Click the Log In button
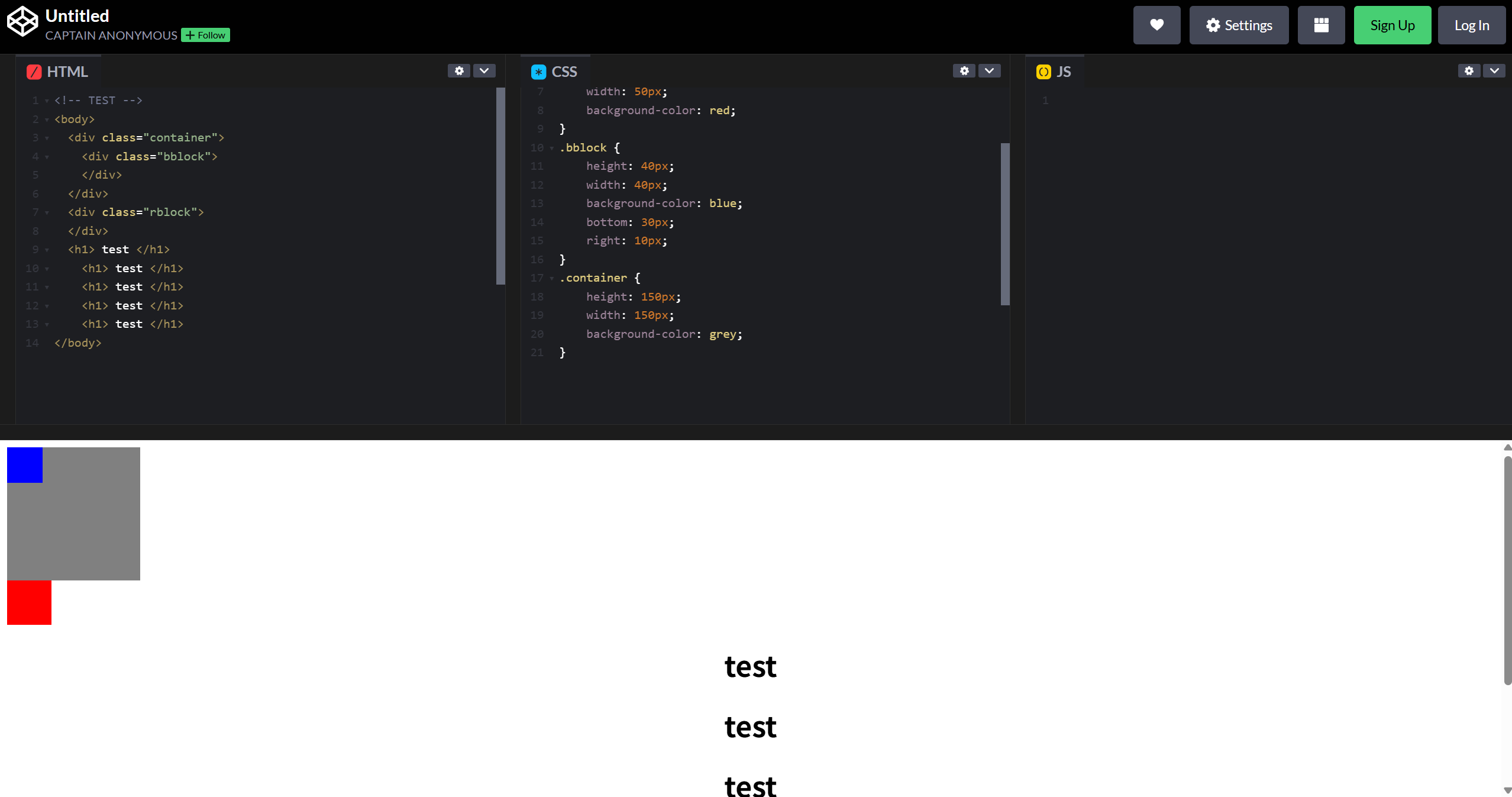Image resolution: width=1512 pixels, height=797 pixels. click(x=1471, y=25)
